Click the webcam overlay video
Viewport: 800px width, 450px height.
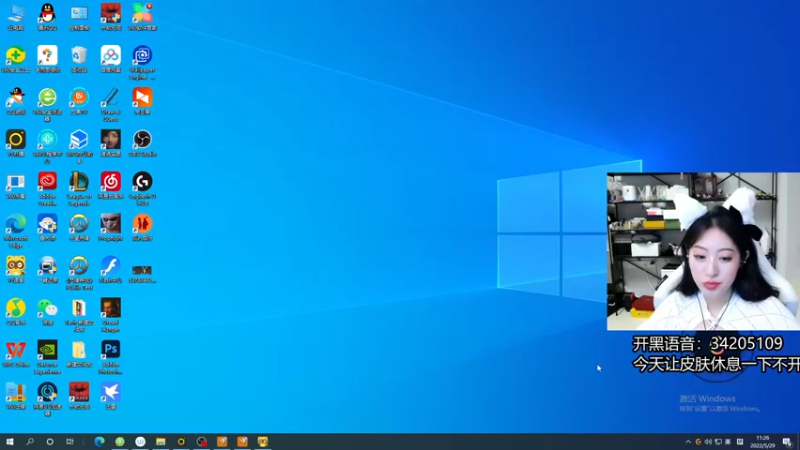703,251
